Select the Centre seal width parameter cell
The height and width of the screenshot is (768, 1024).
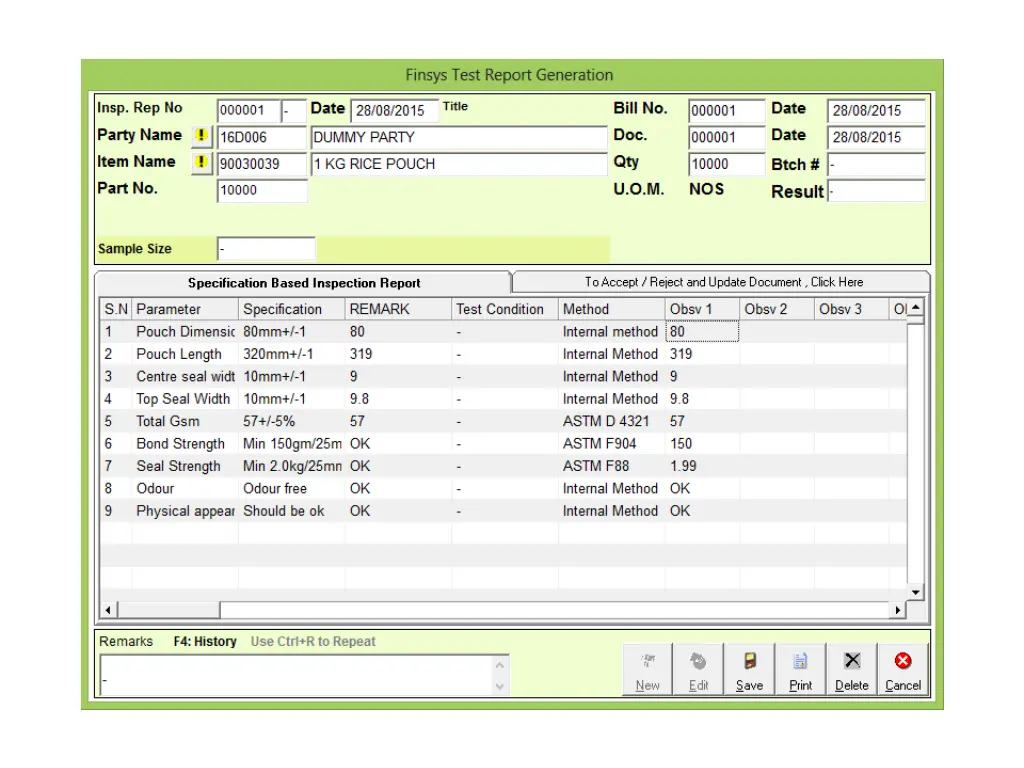pos(185,377)
